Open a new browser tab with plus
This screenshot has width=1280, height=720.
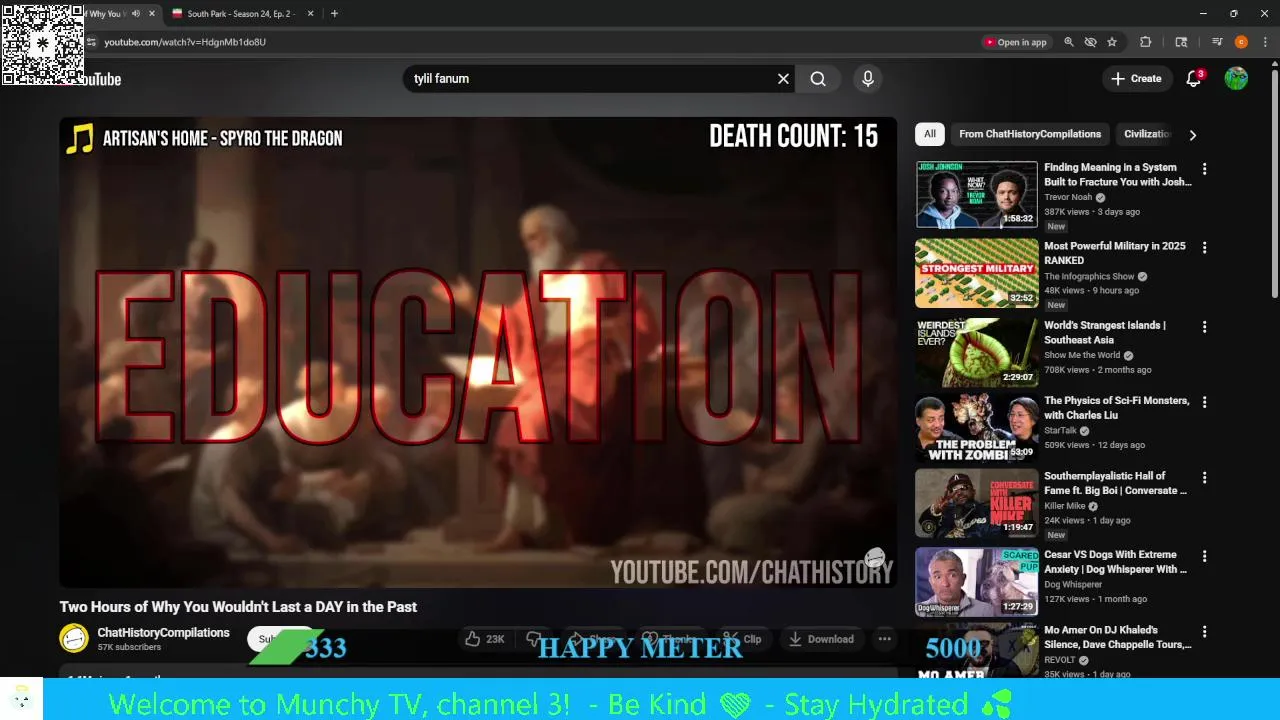tap(334, 14)
